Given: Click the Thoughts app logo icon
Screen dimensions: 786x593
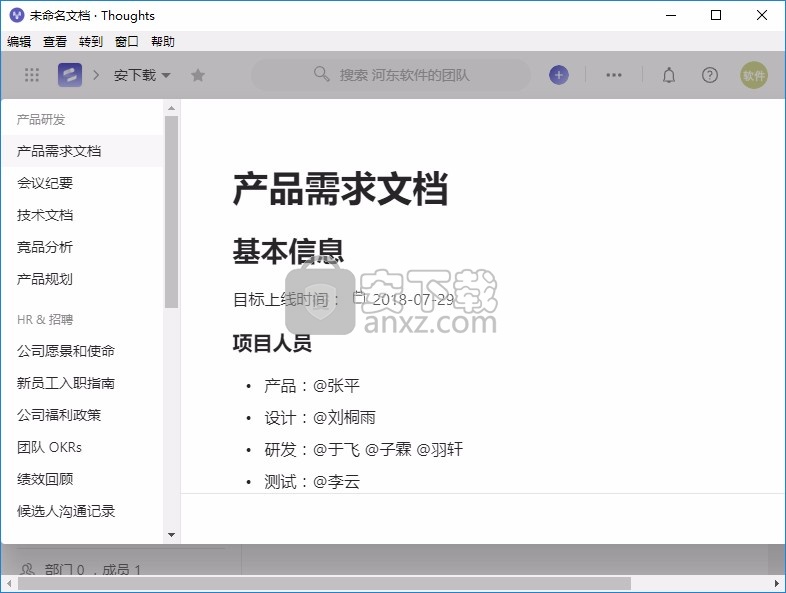Looking at the screenshot, I should 70,75.
